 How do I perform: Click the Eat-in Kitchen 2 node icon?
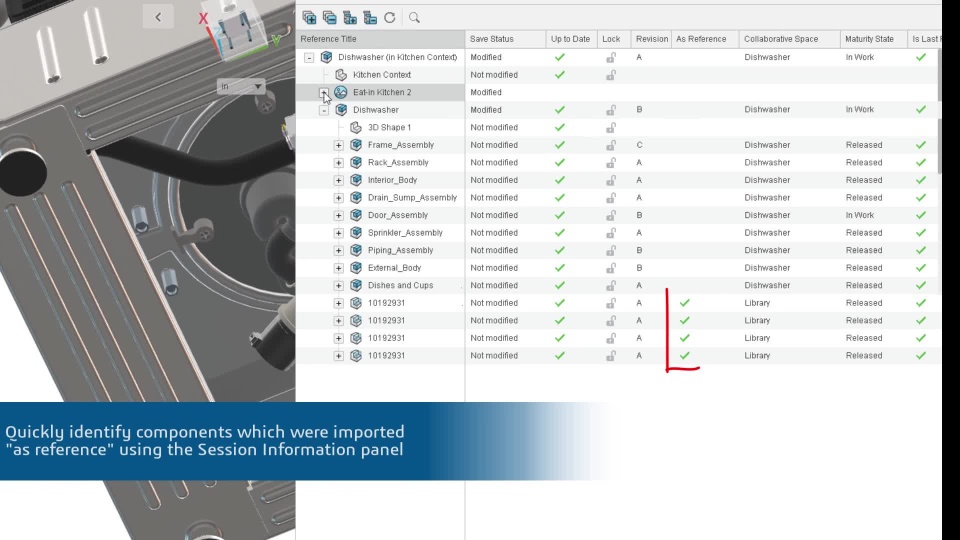pos(341,92)
